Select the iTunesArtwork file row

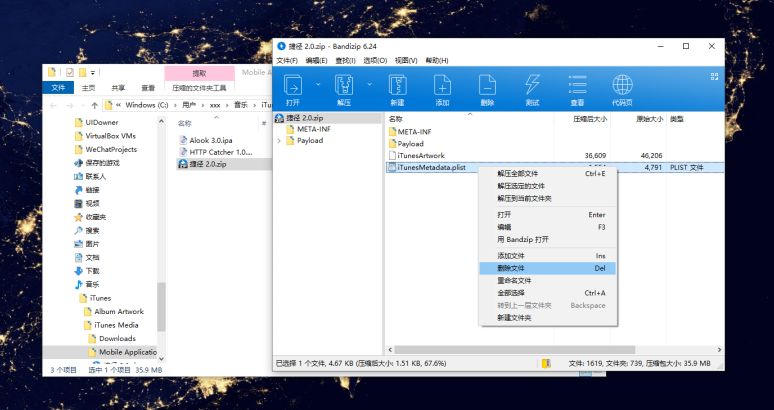[555, 155]
